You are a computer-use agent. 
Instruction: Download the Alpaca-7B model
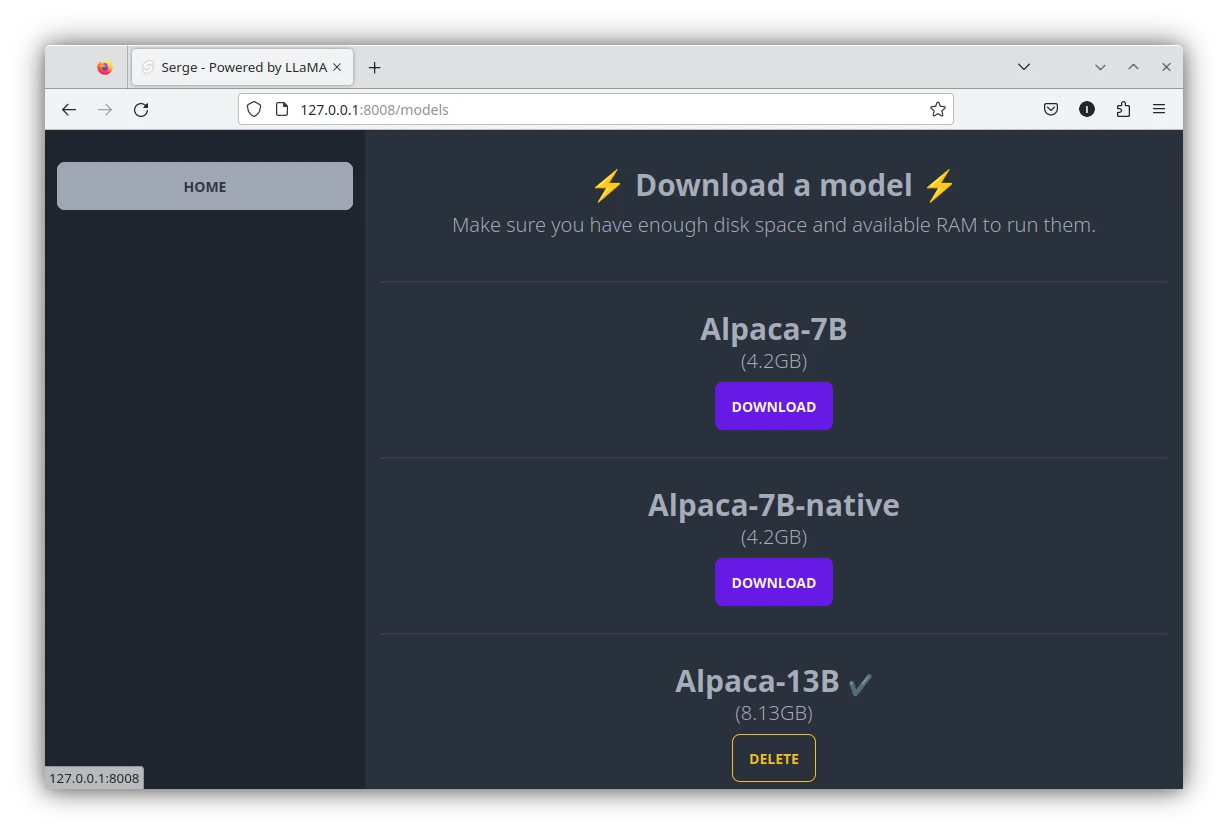pyautogui.click(x=773, y=407)
